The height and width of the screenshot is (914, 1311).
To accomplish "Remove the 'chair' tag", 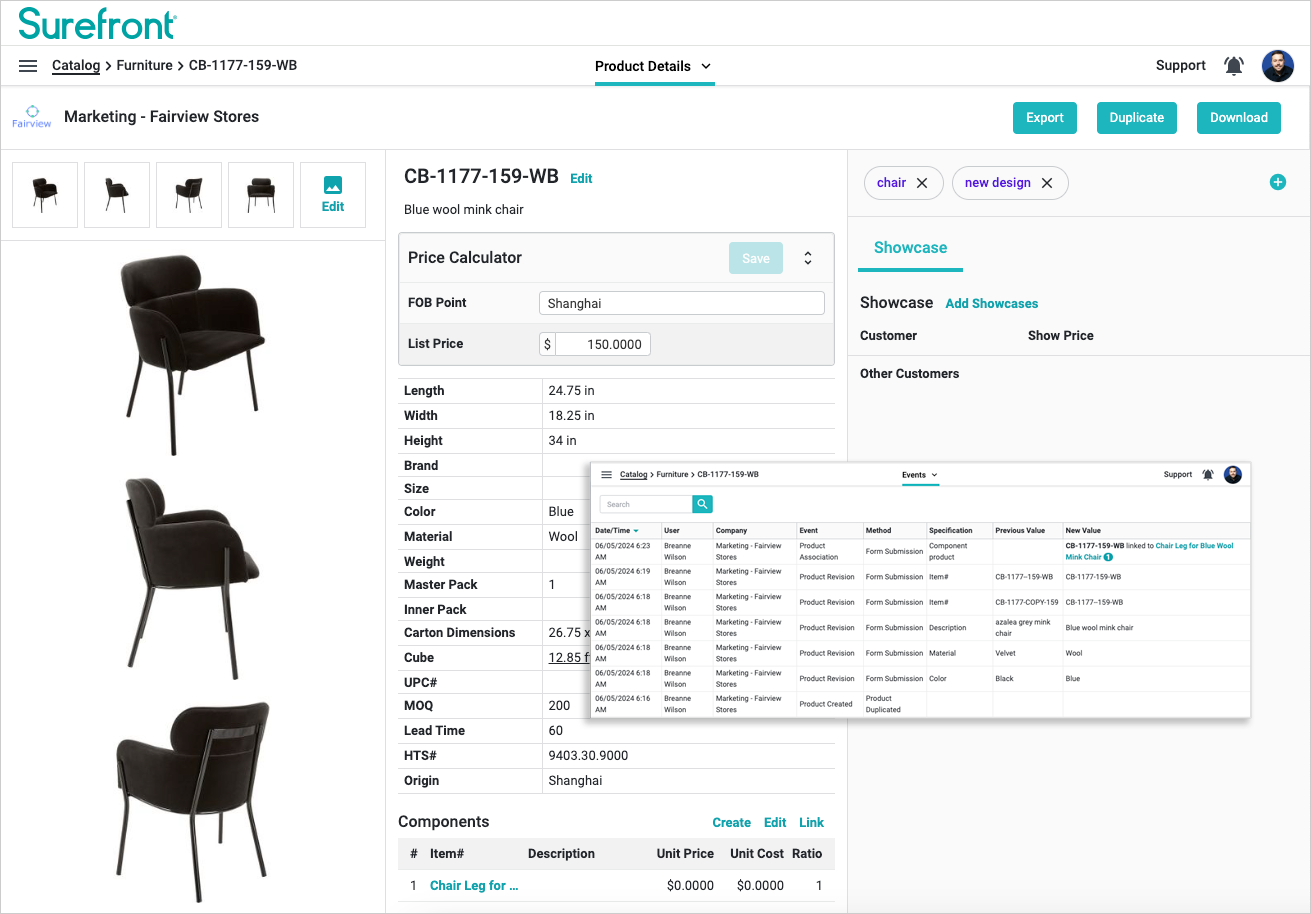I will [x=922, y=183].
